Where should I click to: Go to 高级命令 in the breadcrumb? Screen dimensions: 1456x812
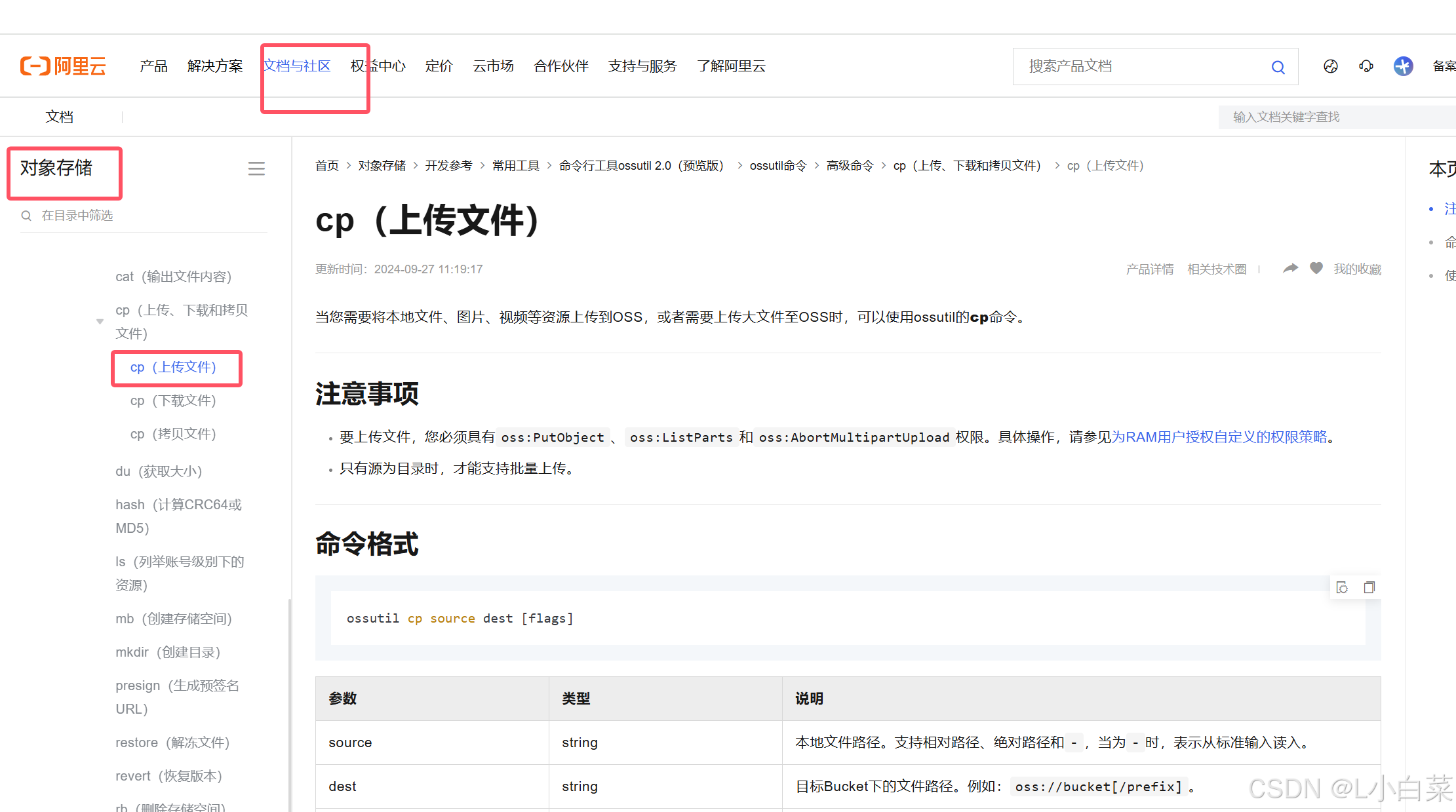850,166
